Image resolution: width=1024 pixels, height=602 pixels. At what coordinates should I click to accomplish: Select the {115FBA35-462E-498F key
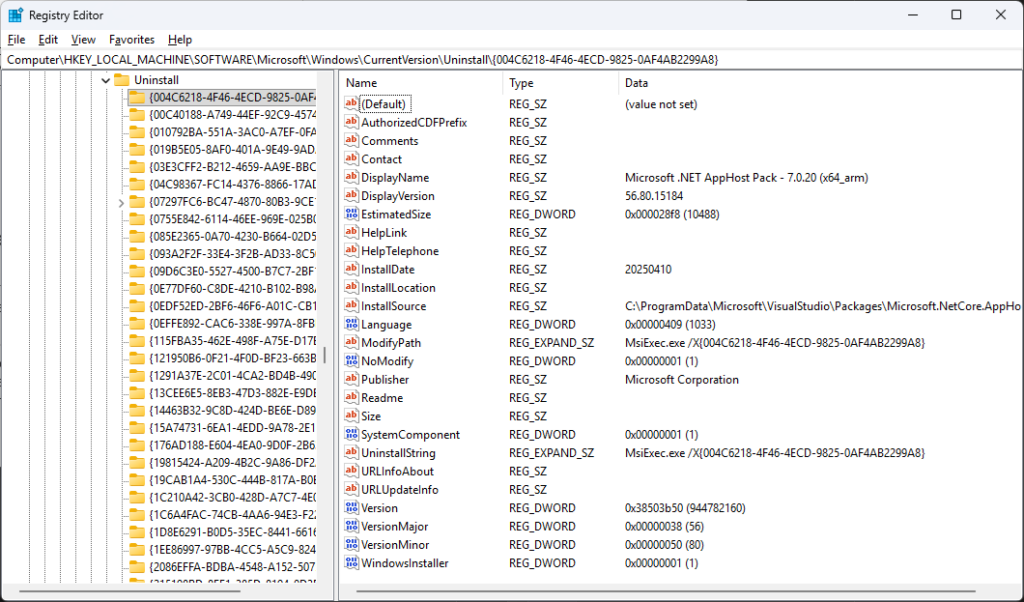click(x=232, y=340)
